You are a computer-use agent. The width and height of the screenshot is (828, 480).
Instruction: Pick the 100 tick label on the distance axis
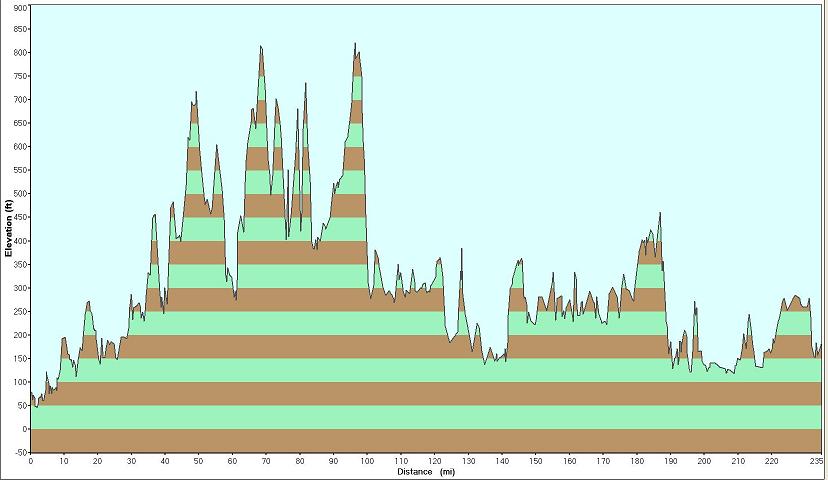pos(367,461)
